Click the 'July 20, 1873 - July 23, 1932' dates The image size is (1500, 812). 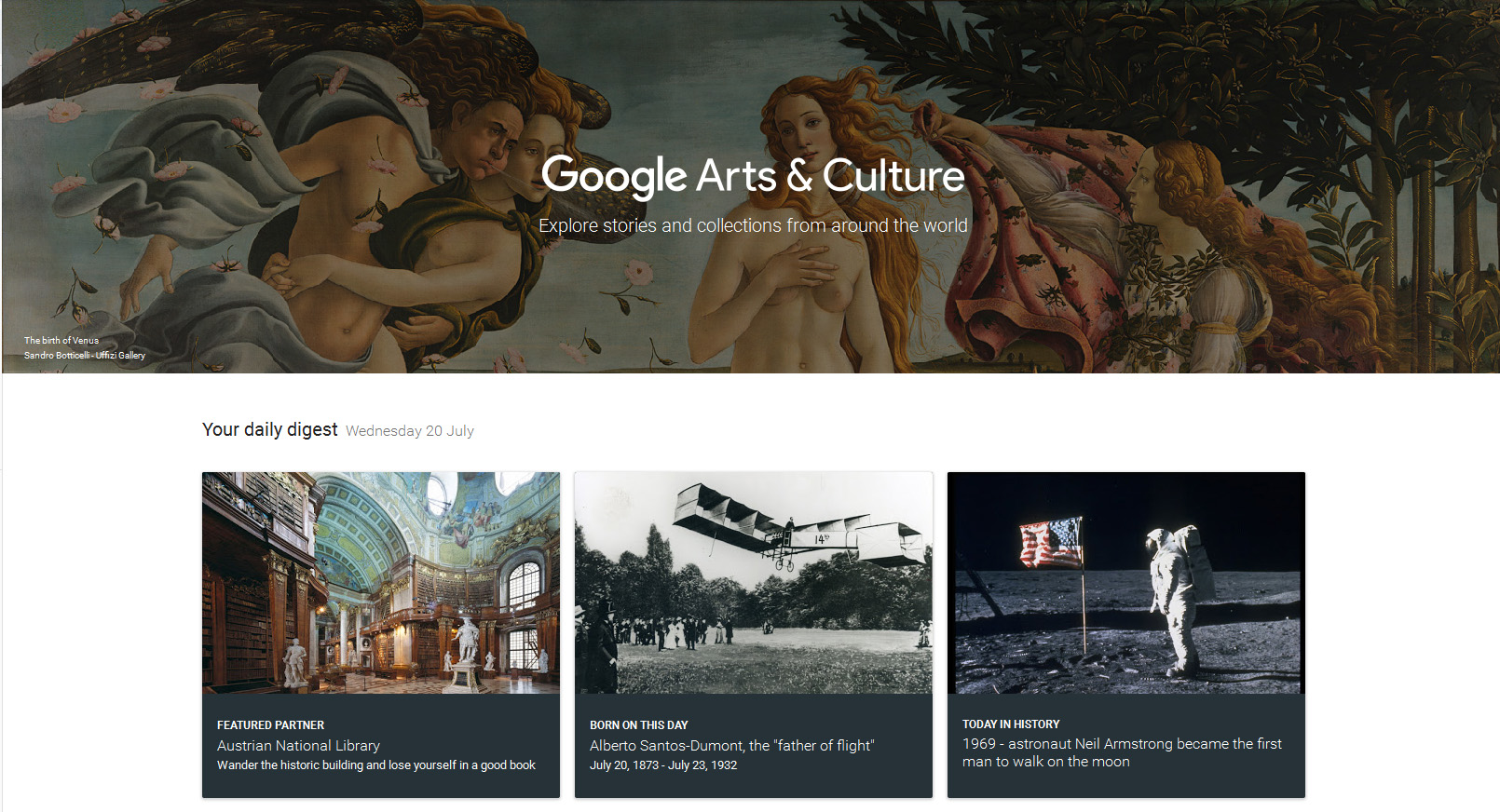pos(662,765)
